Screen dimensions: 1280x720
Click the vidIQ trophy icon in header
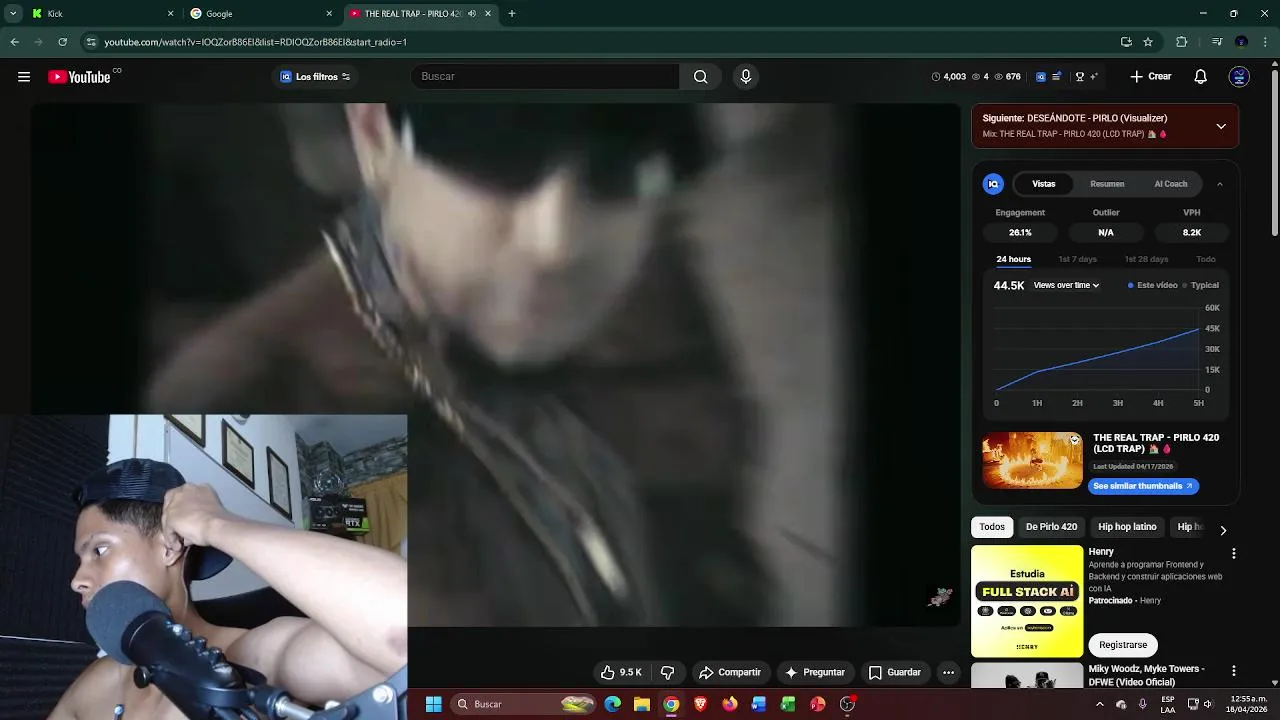click(x=1080, y=77)
